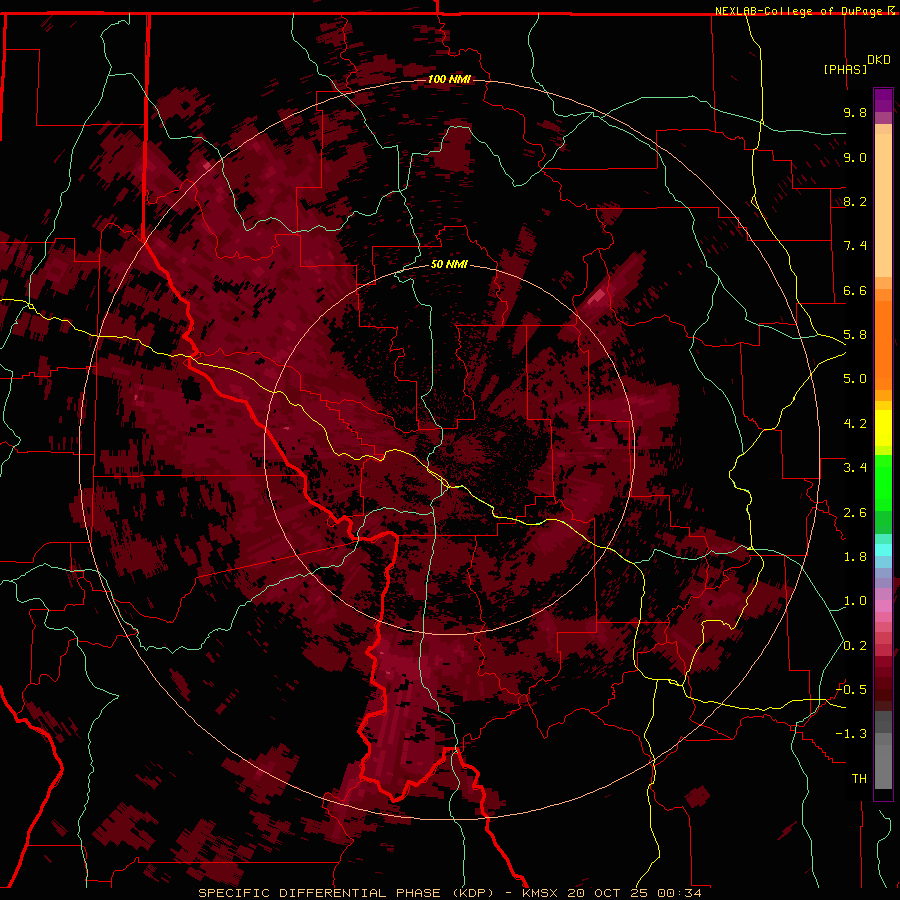
Task: Click the TH label on the scale
Action: pyautogui.click(x=859, y=778)
